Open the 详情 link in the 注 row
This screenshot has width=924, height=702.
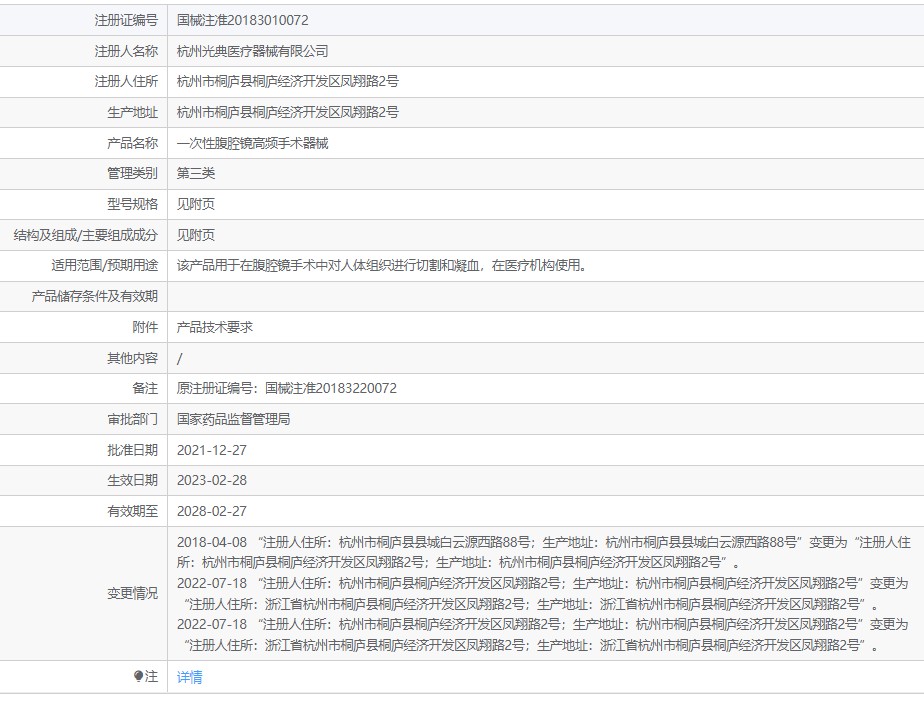tap(189, 677)
